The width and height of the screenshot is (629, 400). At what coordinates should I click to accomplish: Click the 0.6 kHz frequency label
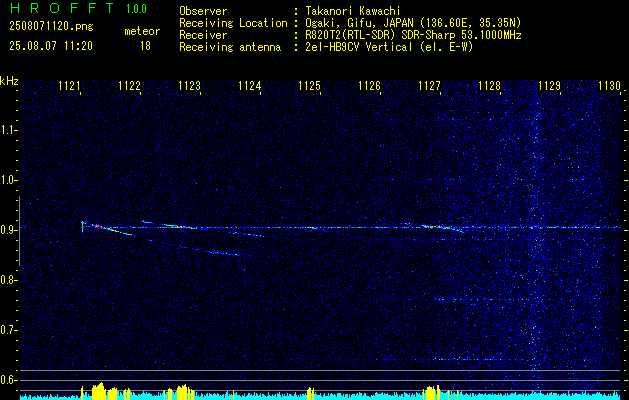pyautogui.click(x=8, y=380)
